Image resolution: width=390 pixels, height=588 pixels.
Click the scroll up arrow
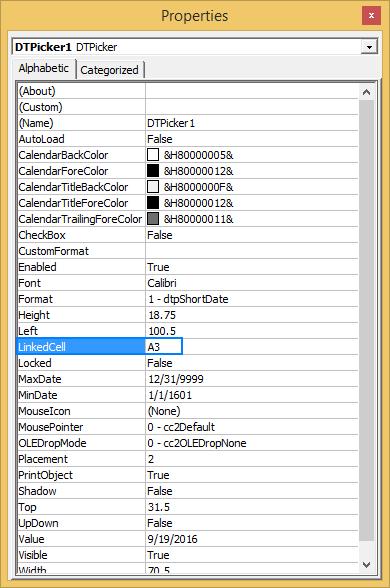(x=366, y=92)
